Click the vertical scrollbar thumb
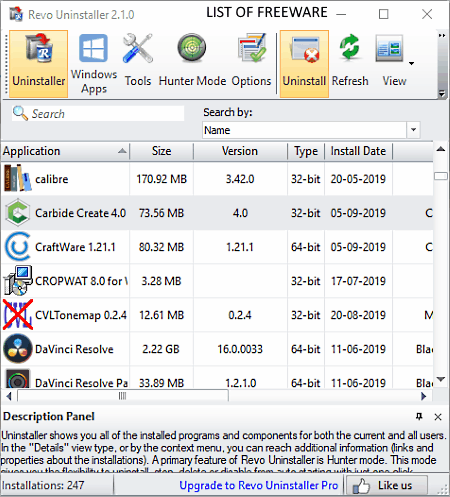 [x=441, y=176]
